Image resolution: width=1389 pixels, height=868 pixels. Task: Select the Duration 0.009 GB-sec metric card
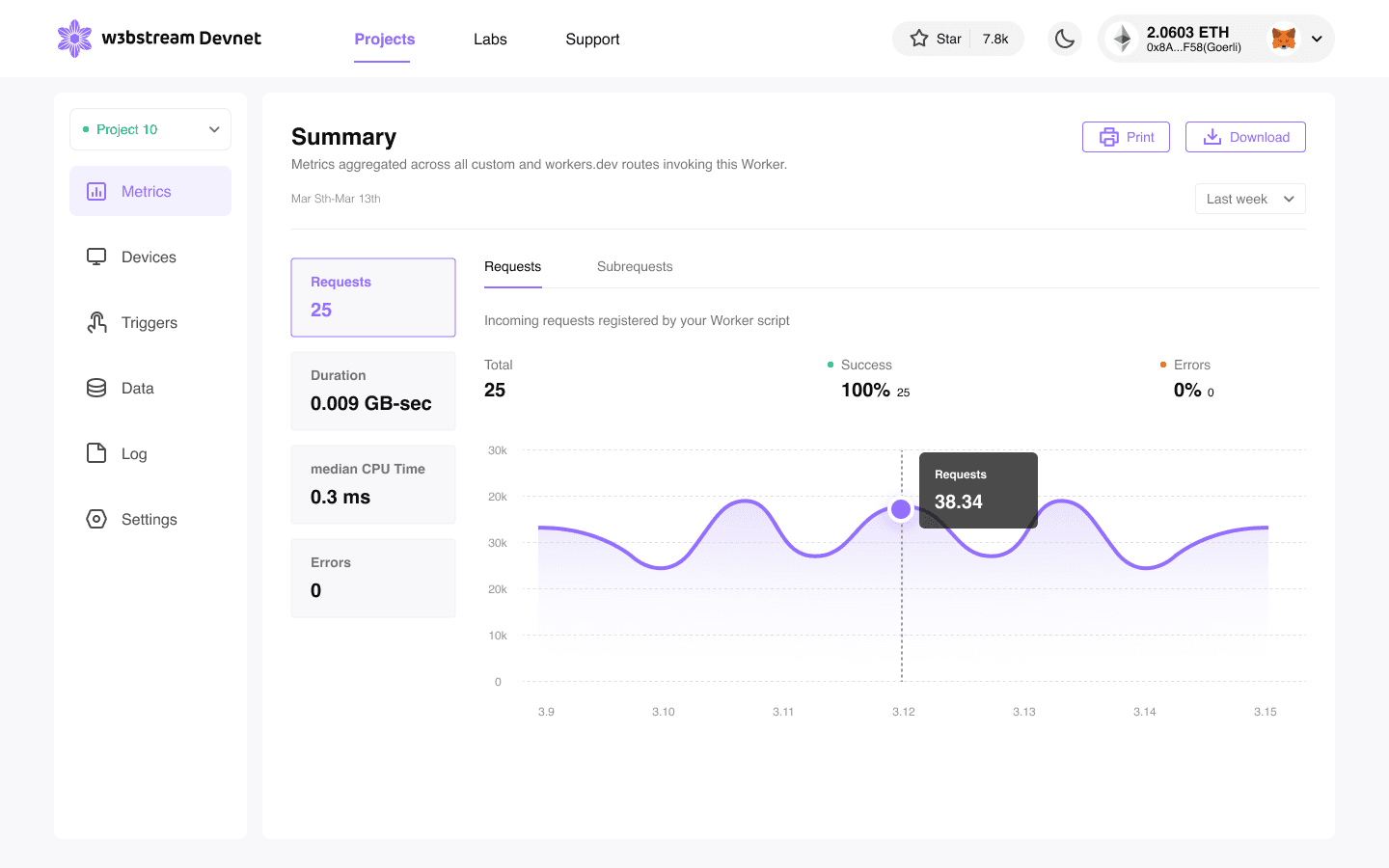373,391
